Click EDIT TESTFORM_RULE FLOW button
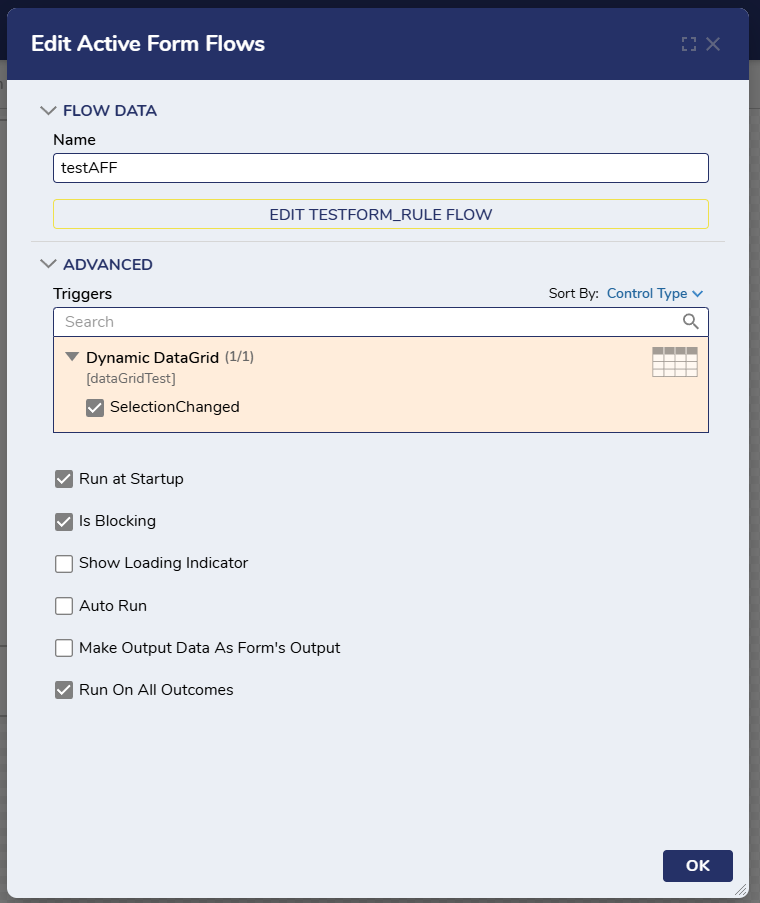The width and height of the screenshot is (760, 903). click(x=381, y=214)
